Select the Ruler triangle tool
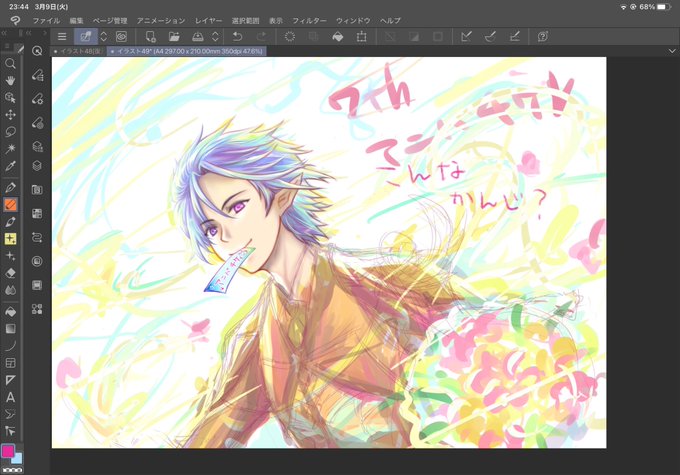Image resolution: width=680 pixels, height=475 pixels. click(10, 380)
